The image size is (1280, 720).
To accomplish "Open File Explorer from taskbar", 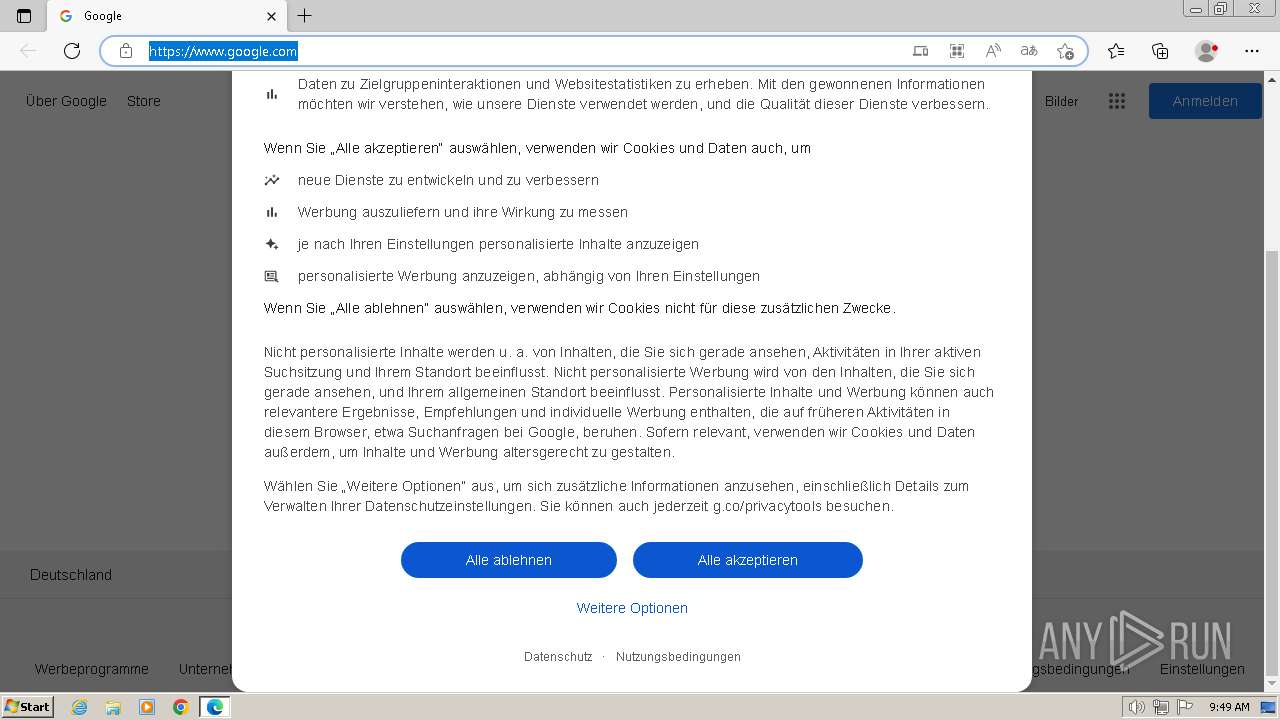I will pyautogui.click(x=113, y=707).
